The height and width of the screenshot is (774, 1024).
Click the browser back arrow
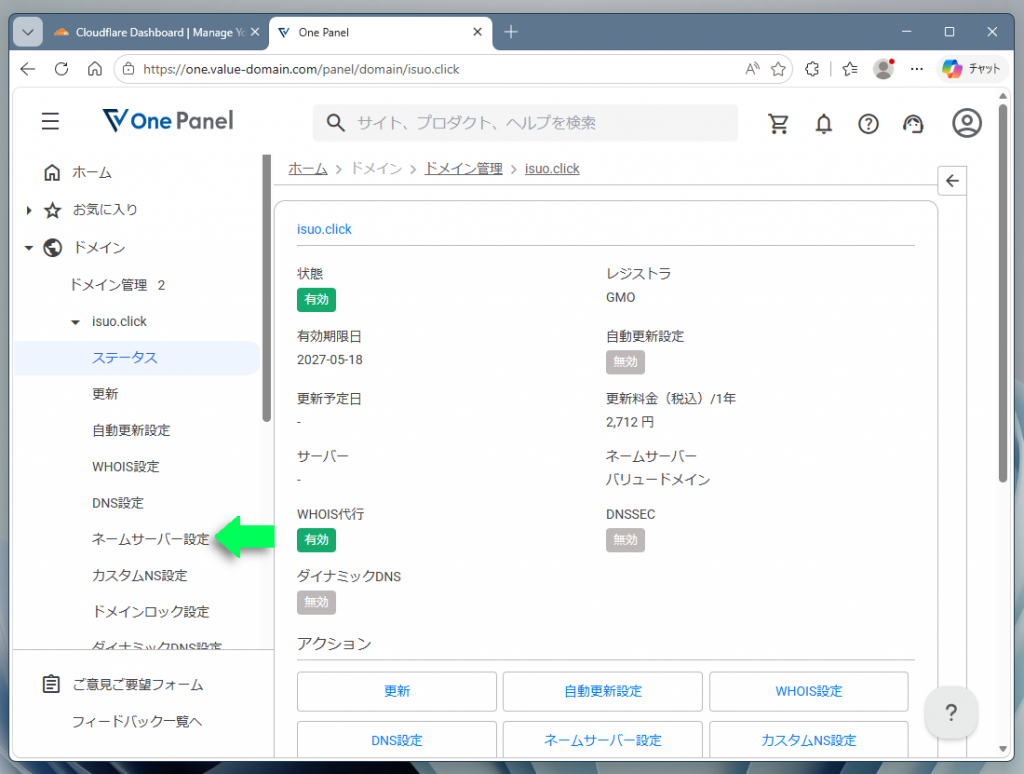click(x=27, y=69)
